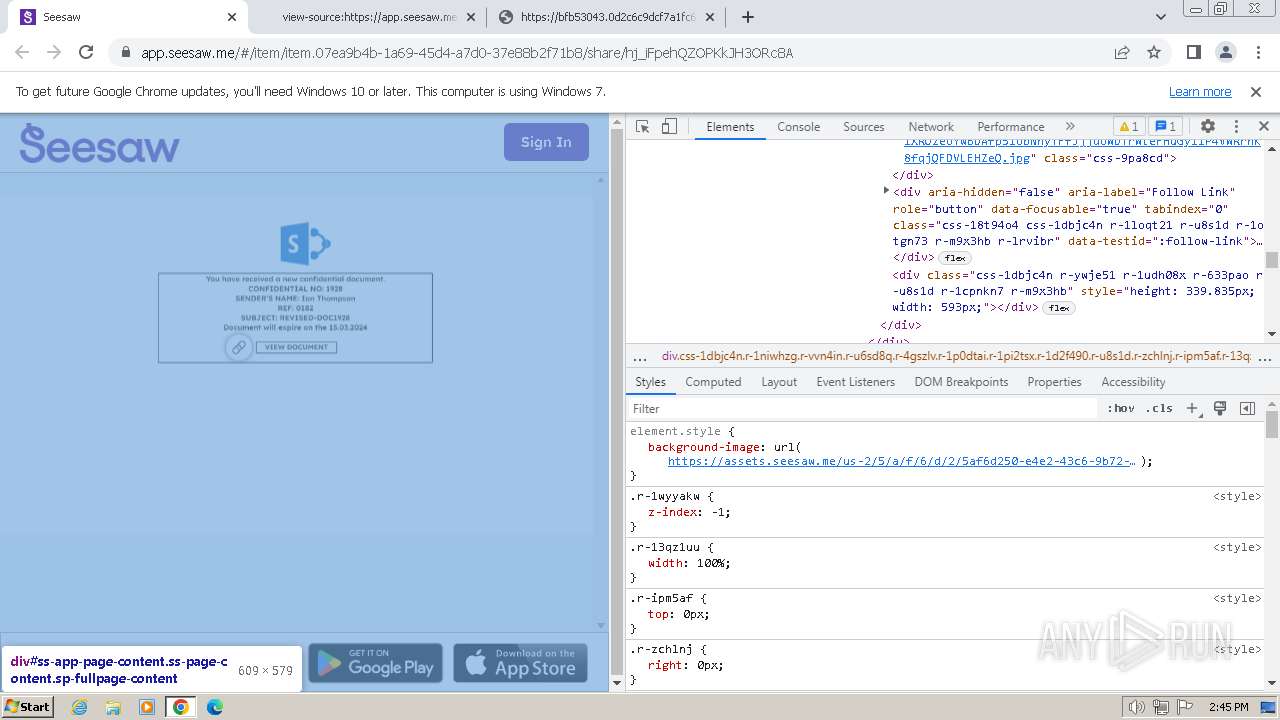Switch to the view-source tab
Viewport: 1280px width, 720px height.
tap(369, 17)
